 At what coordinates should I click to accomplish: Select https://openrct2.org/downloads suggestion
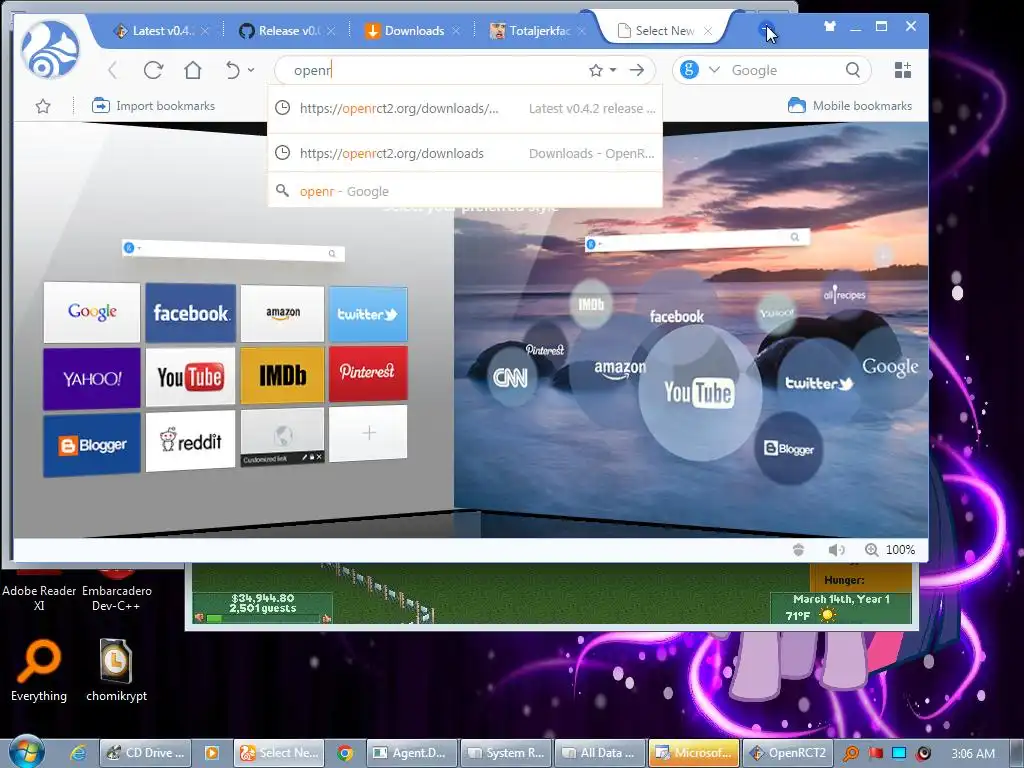tap(465, 153)
